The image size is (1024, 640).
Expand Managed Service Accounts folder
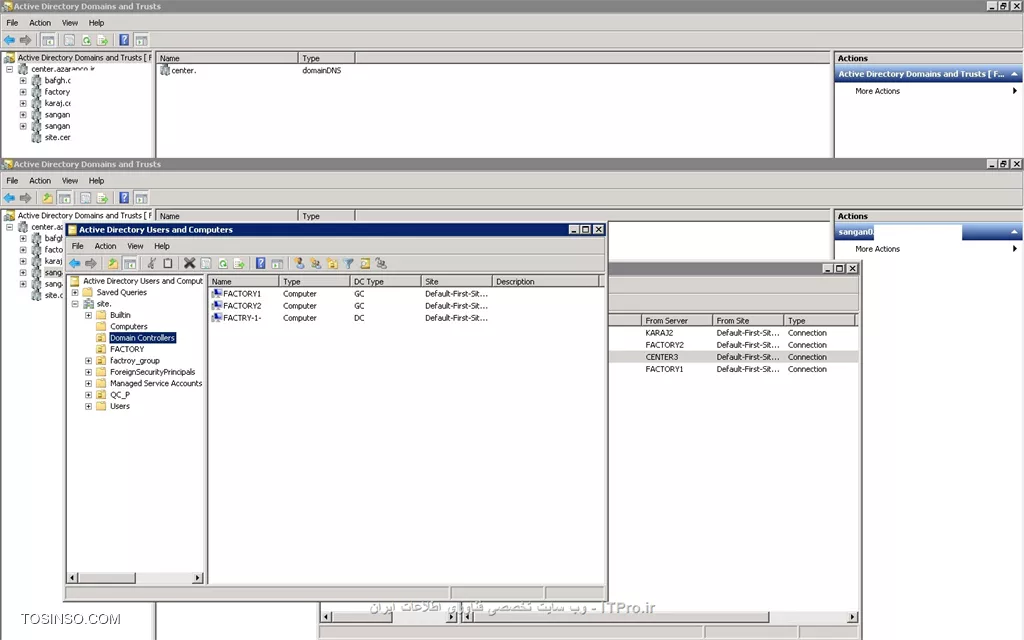[x=88, y=383]
